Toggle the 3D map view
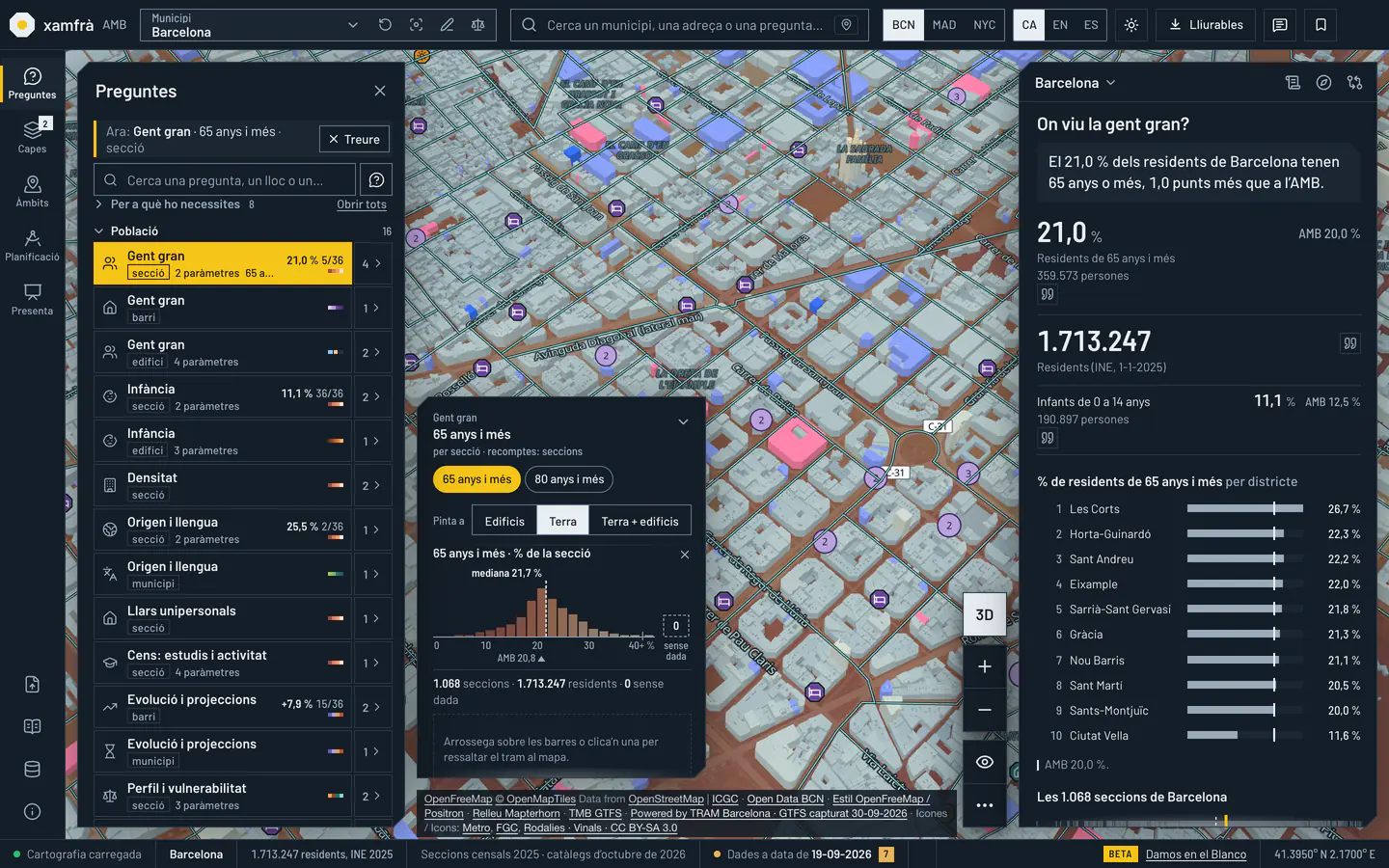This screenshot has height=868, width=1389. (x=984, y=614)
